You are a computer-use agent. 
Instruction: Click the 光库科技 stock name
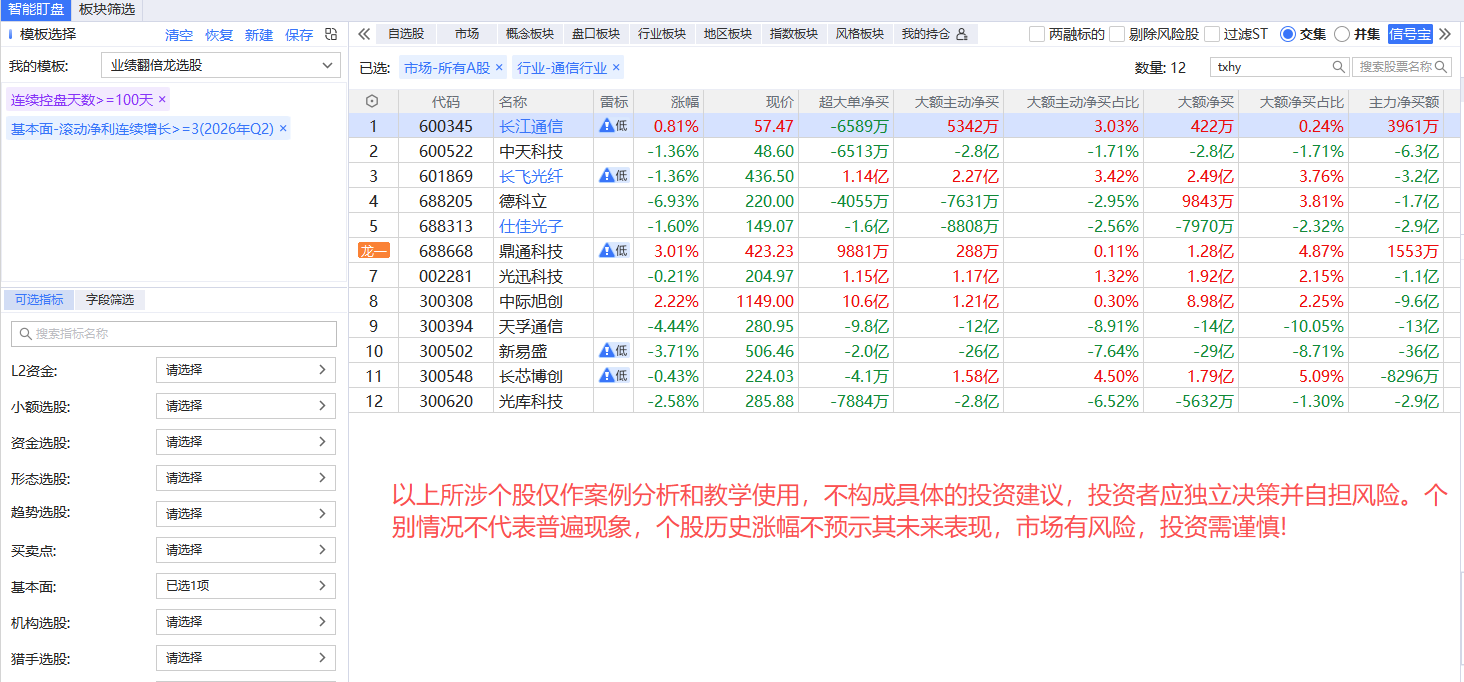[531, 401]
